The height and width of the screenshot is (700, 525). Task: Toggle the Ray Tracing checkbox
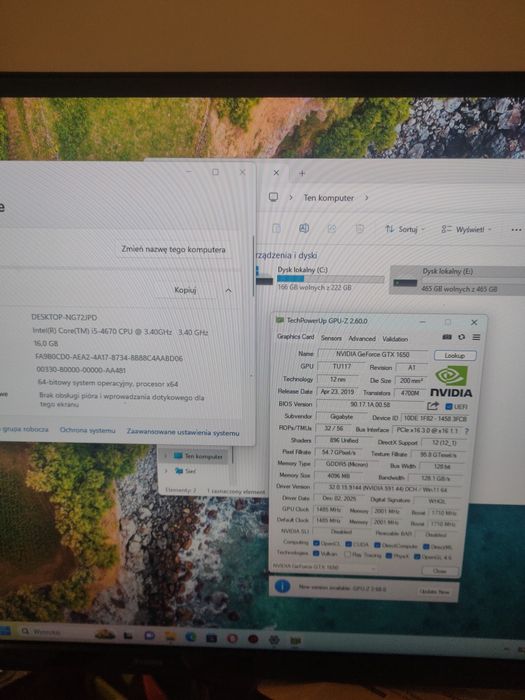point(347,554)
